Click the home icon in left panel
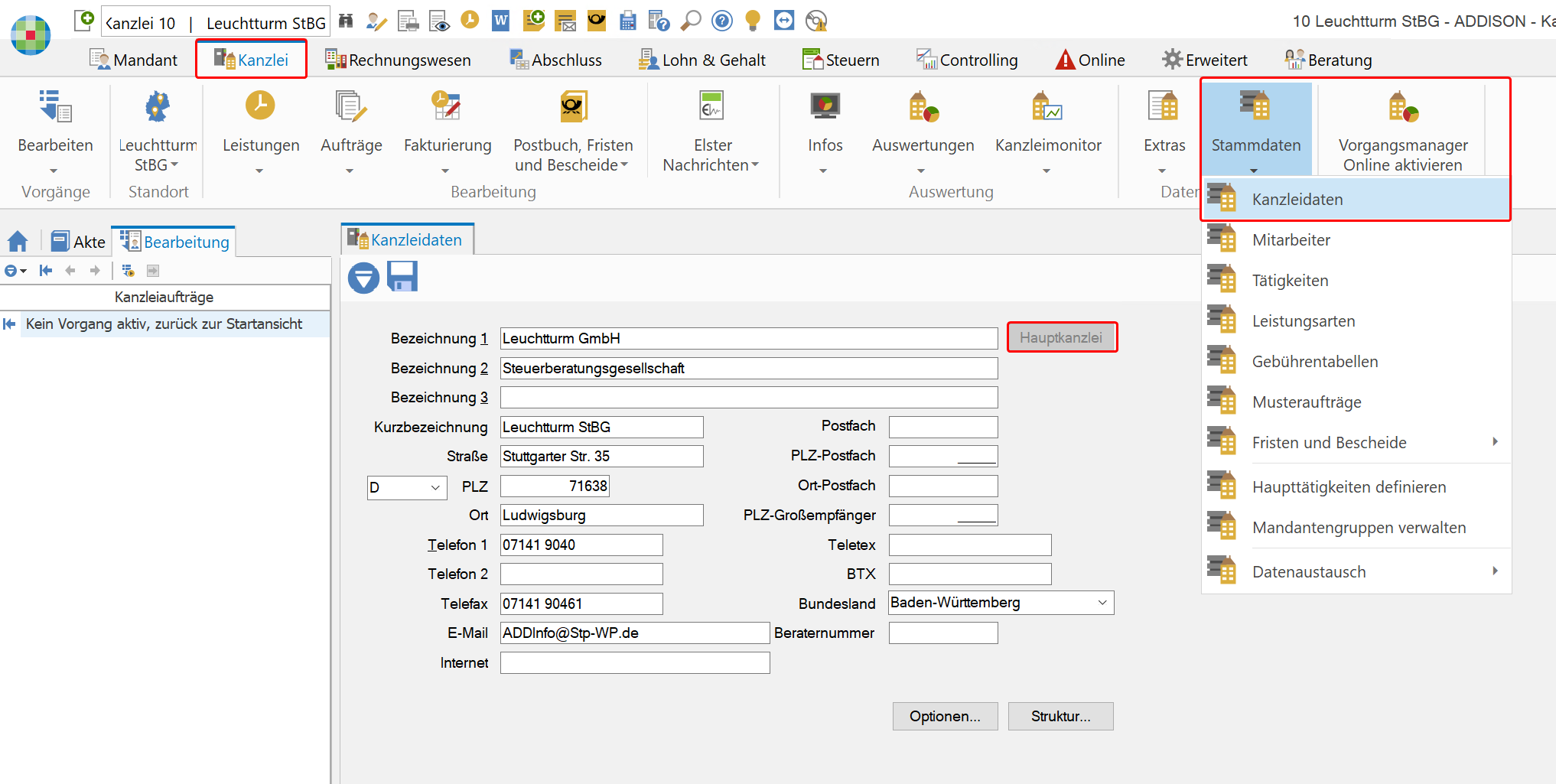Screen dimensions: 1556x784 click(18, 242)
